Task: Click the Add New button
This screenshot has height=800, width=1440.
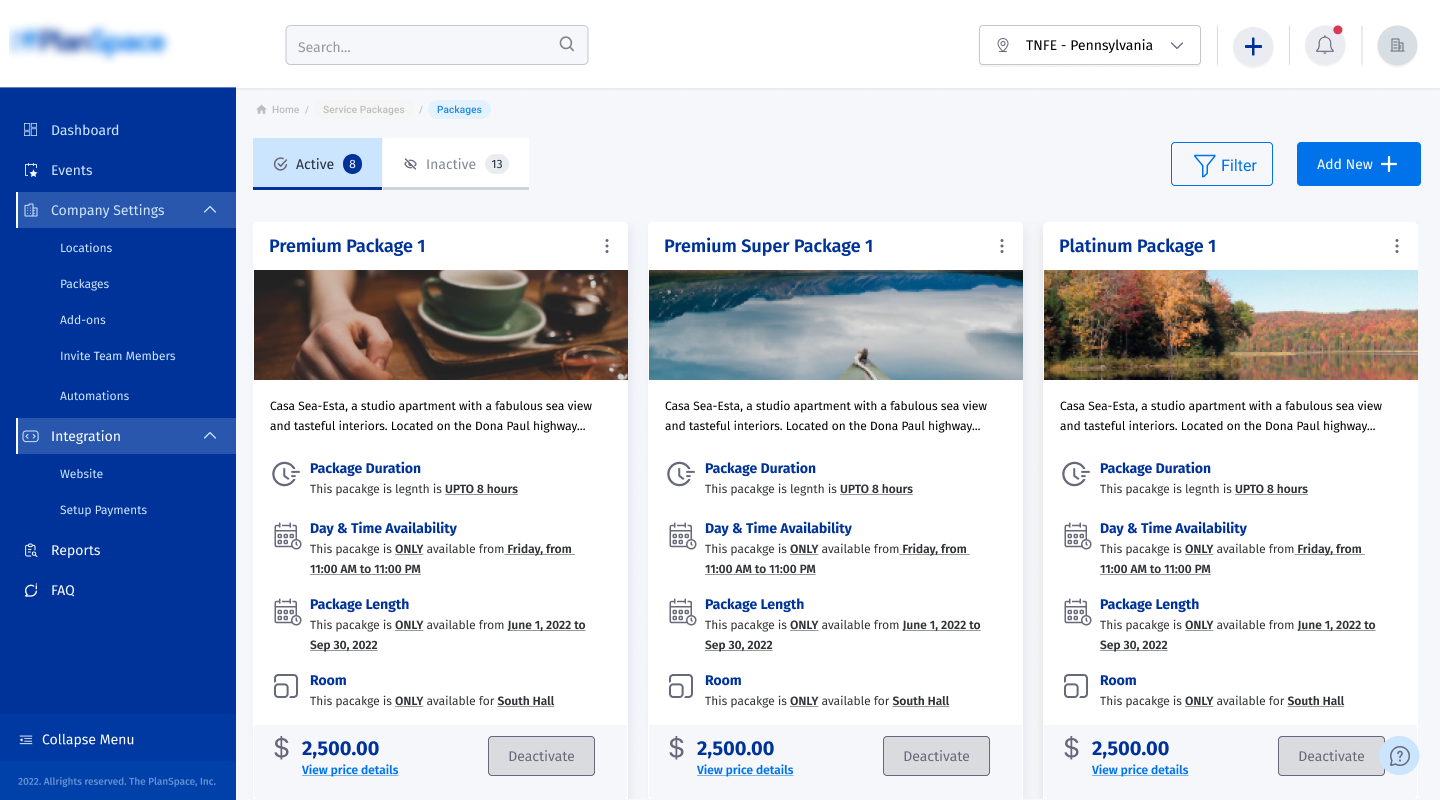Action: tap(1358, 164)
